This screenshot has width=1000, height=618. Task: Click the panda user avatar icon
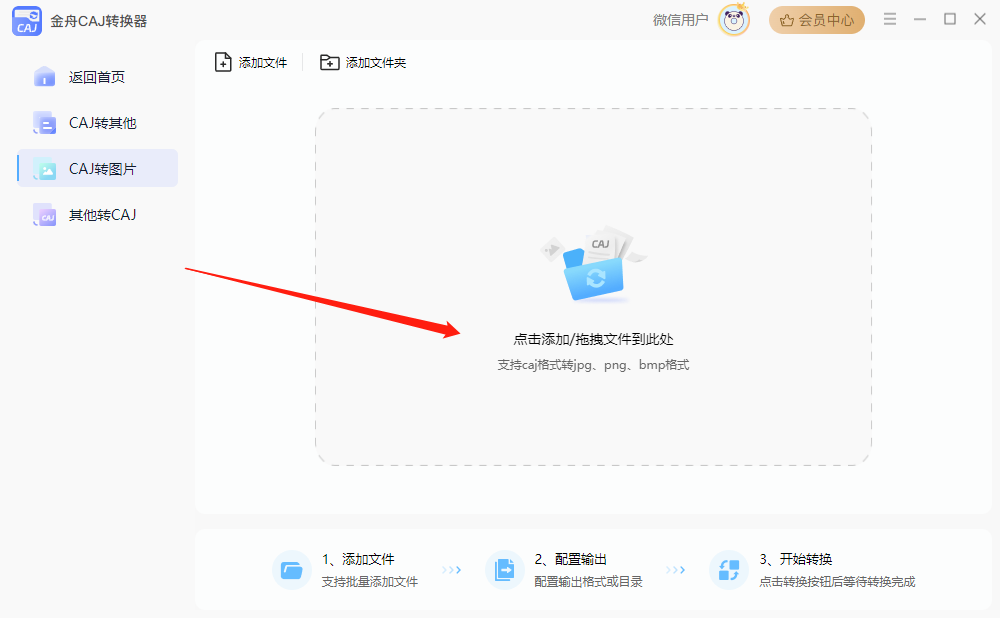(734, 20)
